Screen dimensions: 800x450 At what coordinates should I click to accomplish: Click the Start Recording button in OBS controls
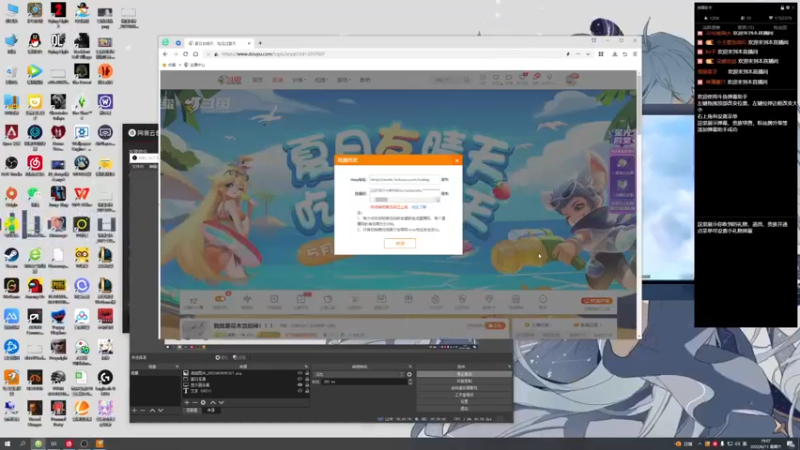click(464, 381)
